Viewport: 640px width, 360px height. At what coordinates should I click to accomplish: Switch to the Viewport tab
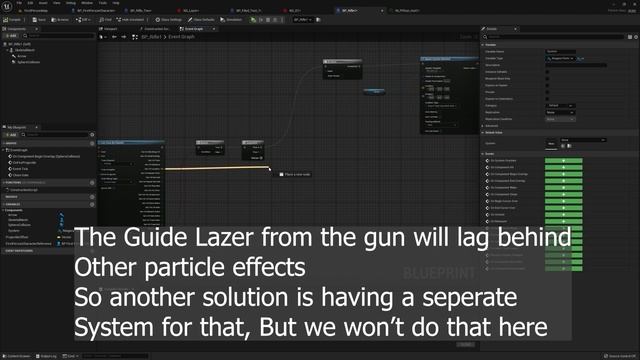109,29
